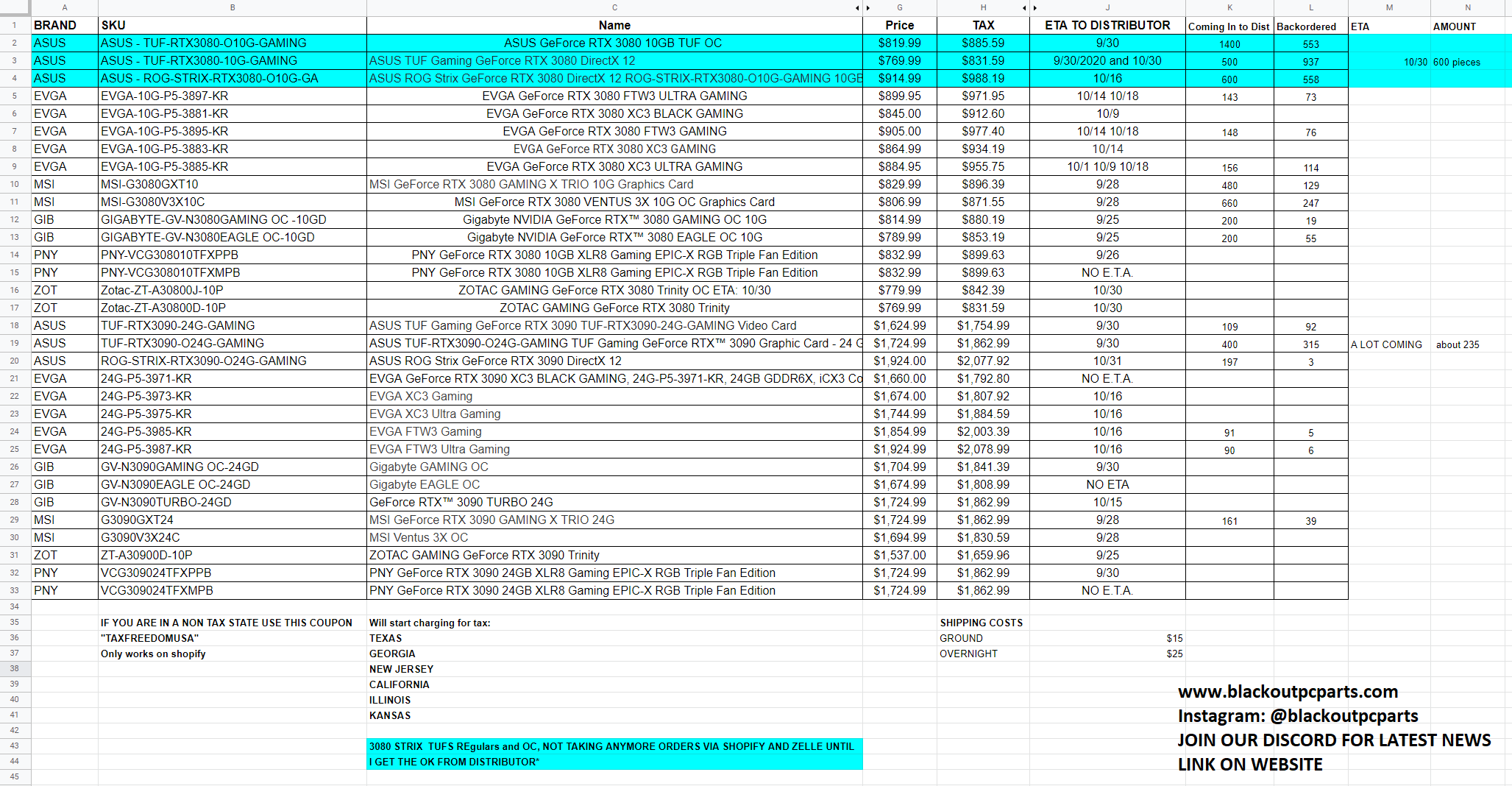The height and width of the screenshot is (786, 1512).
Task: Select the "TAXFREEDOMUSA" coupon cell
Action: [x=233, y=638]
